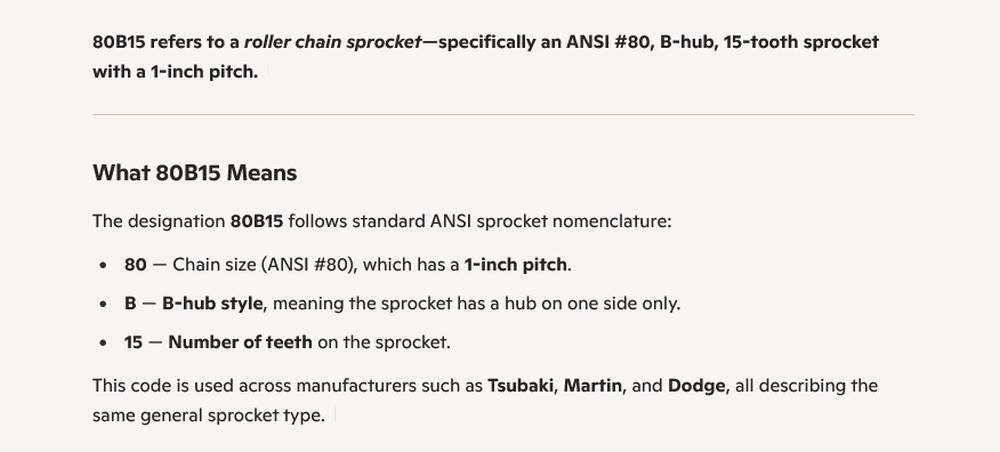Click the 'What 80B15 Means' heading
The width and height of the screenshot is (1000, 452).
pyautogui.click(x=195, y=173)
